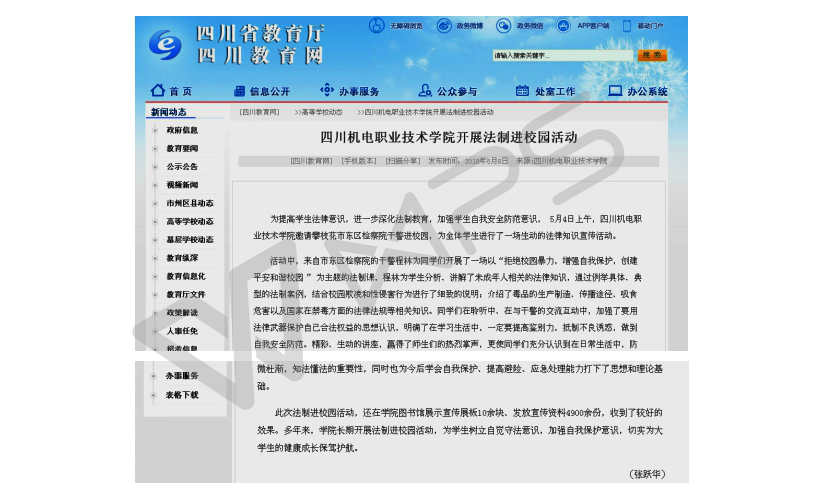Open the 政务微博 Weibo icon

tap(444, 25)
